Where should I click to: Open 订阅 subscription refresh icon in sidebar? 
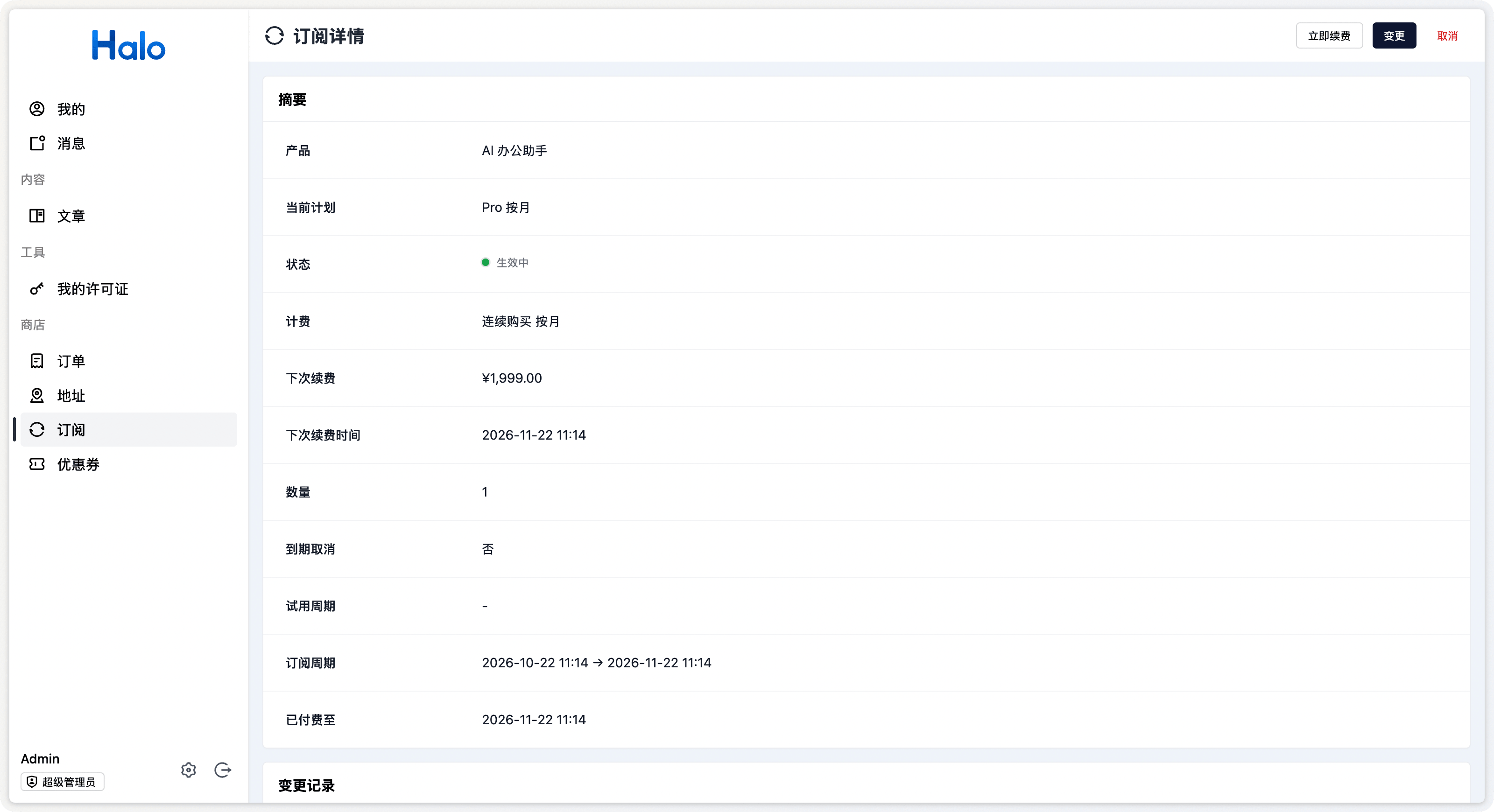pos(37,429)
